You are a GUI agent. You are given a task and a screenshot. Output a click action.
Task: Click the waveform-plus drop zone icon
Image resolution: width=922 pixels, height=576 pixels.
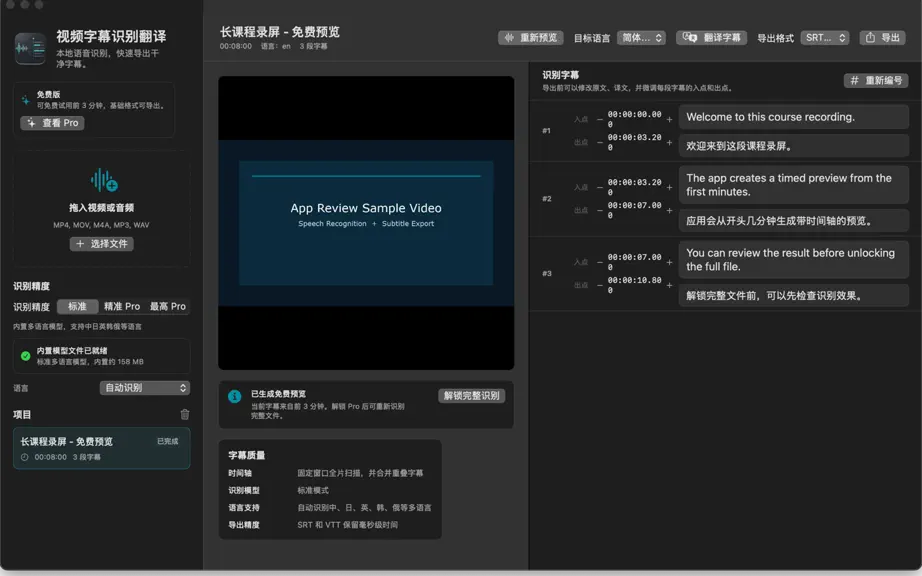(x=104, y=180)
